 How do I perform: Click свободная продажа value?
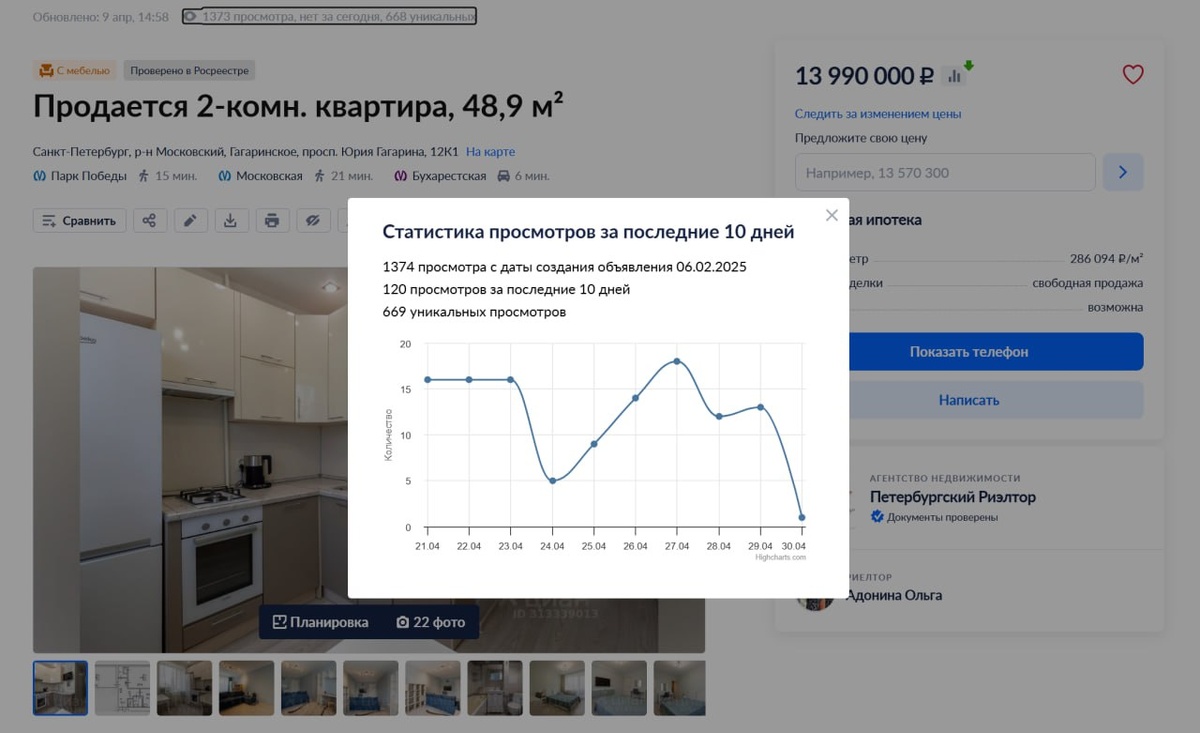(1088, 283)
